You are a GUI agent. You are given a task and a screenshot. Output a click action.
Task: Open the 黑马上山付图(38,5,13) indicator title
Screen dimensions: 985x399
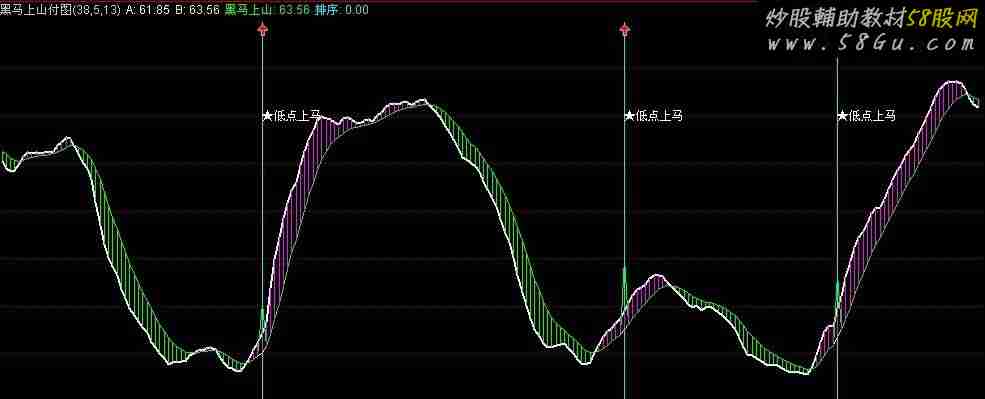click(x=60, y=10)
